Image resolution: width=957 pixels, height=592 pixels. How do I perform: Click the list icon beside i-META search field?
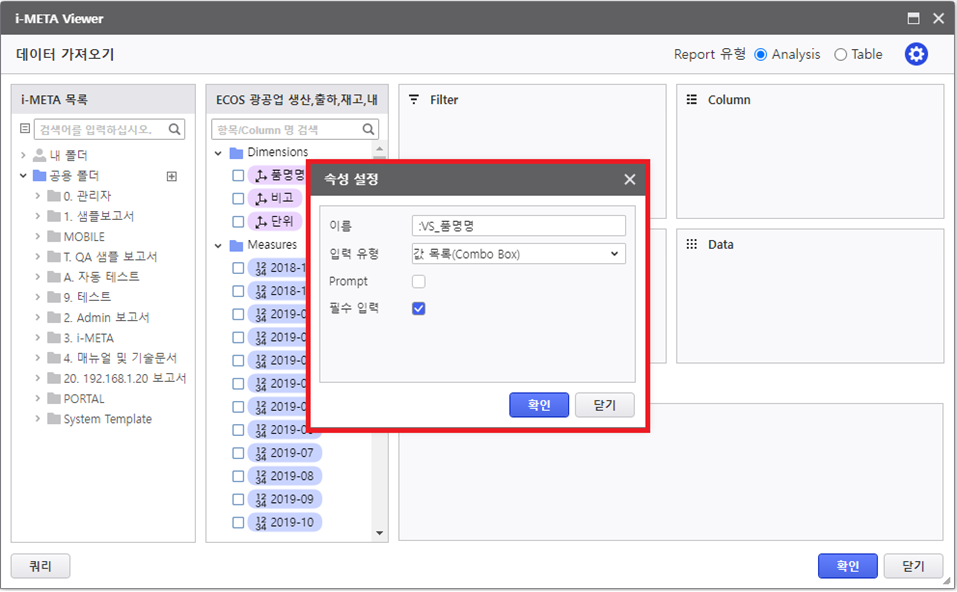click(x=25, y=129)
